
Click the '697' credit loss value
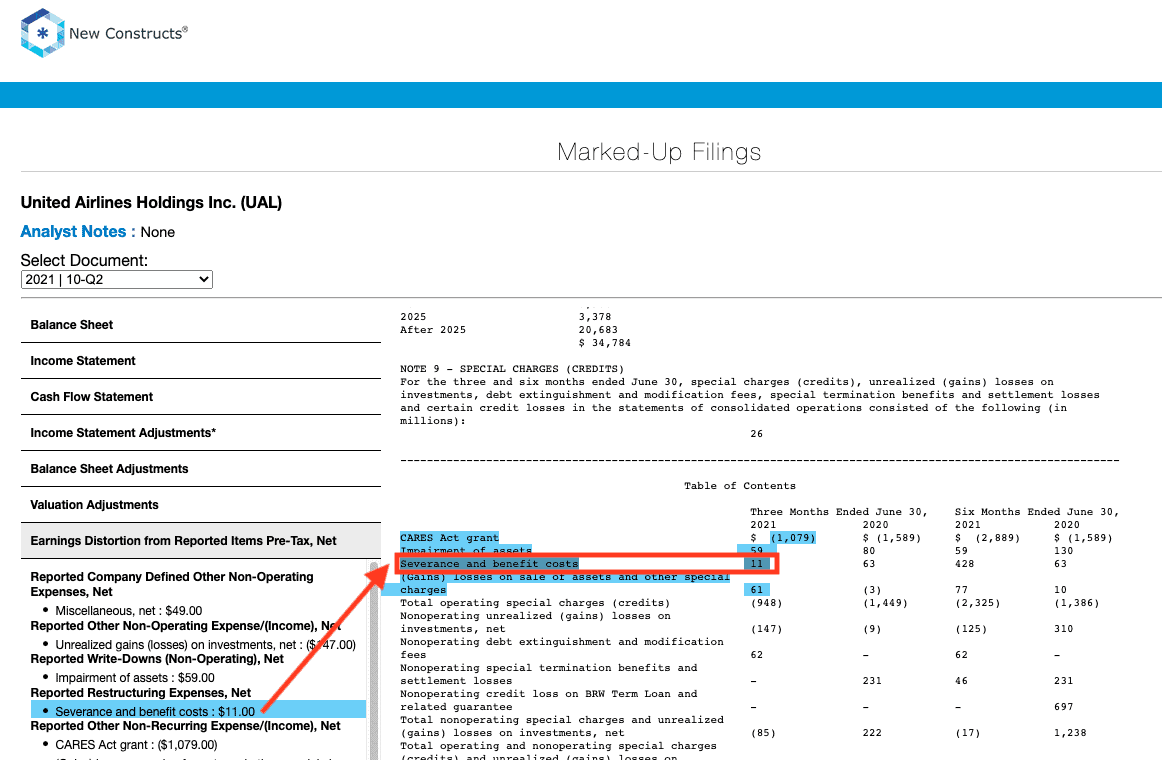1063,707
